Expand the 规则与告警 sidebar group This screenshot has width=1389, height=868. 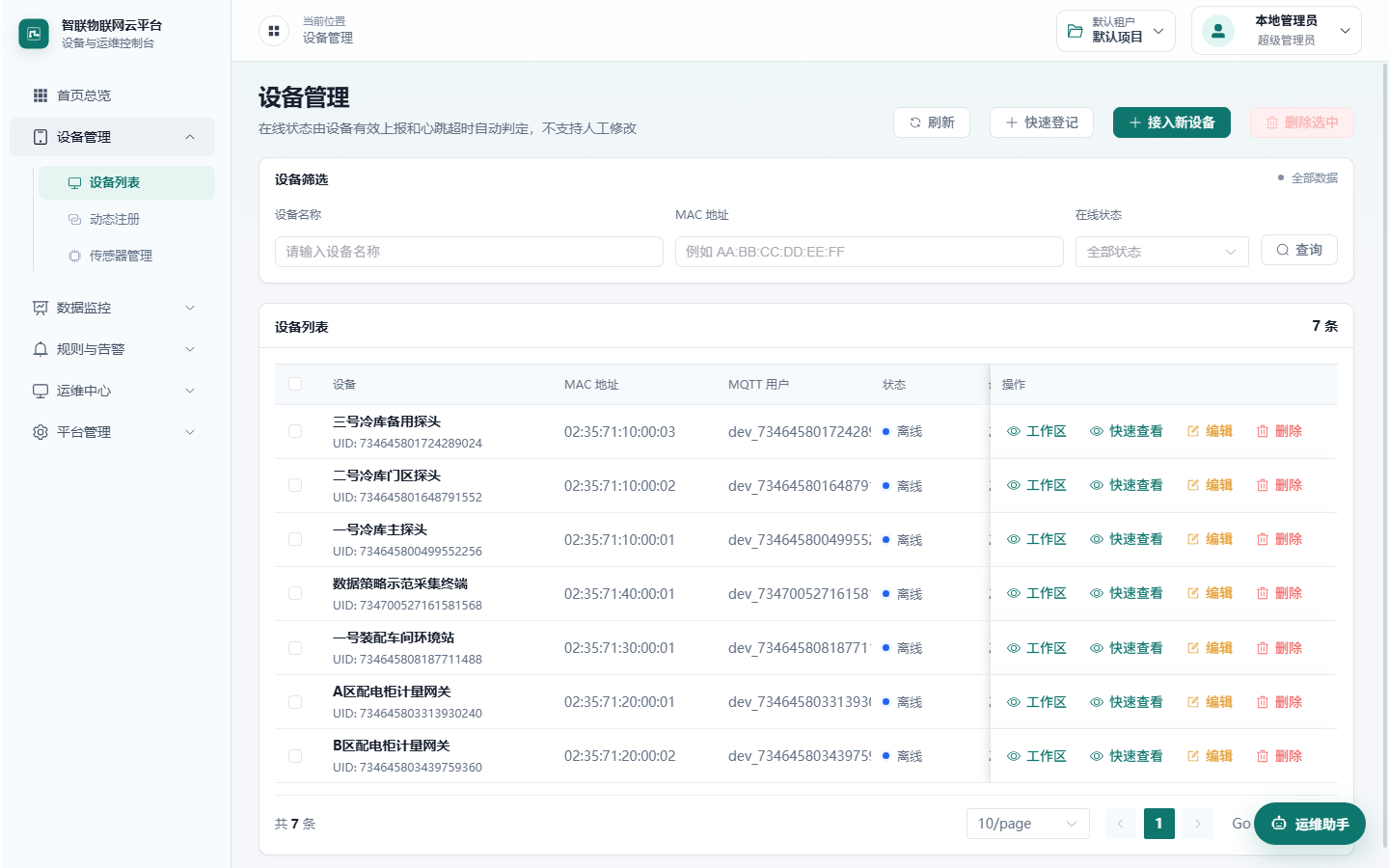pyautogui.click(x=112, y=349)
